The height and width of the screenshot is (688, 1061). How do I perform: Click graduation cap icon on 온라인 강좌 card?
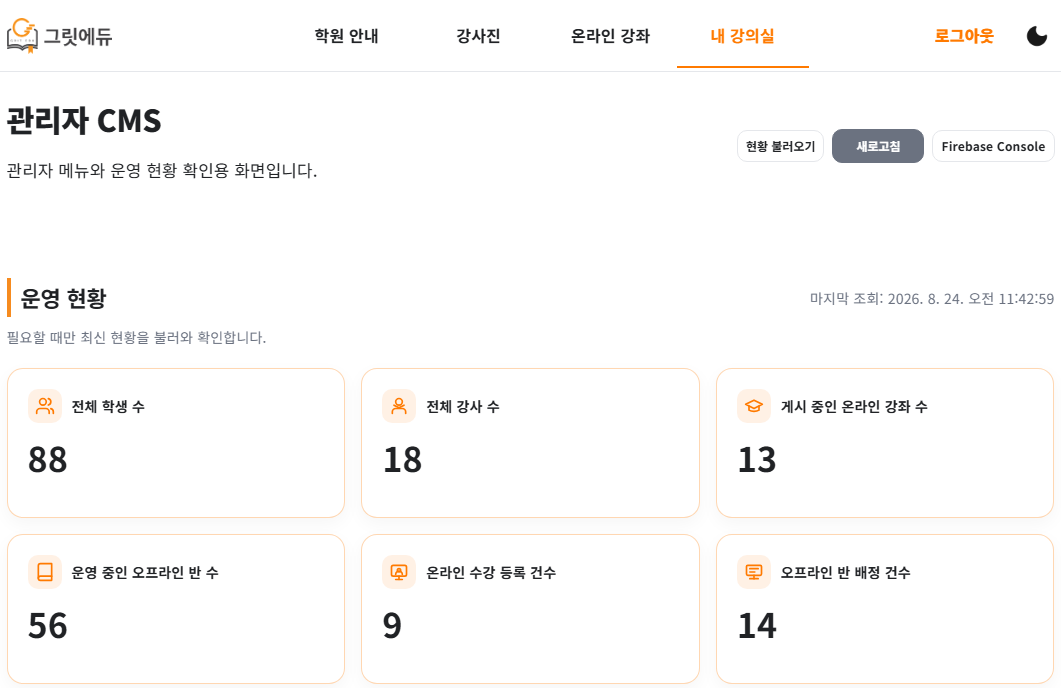point(754,406)
